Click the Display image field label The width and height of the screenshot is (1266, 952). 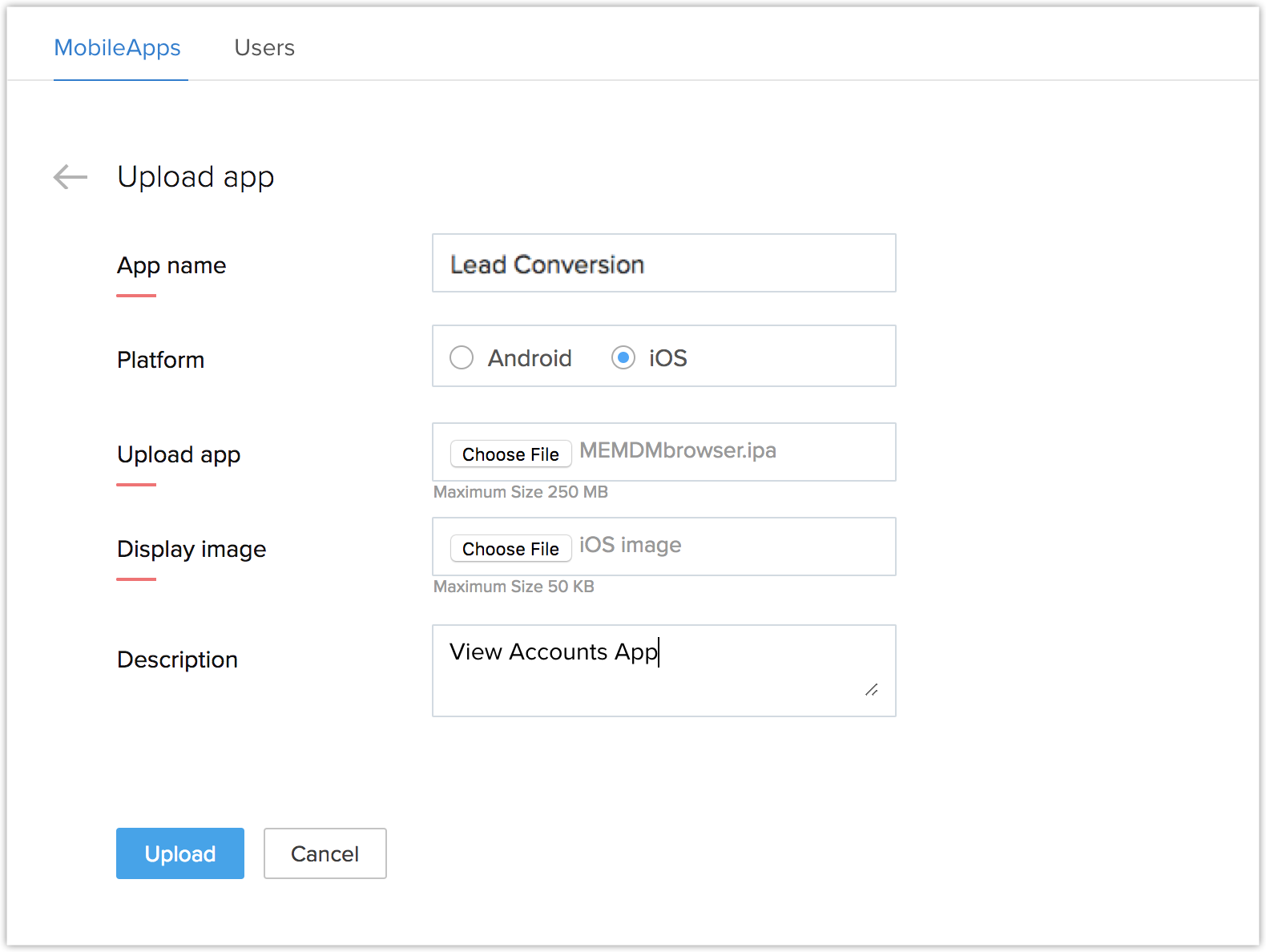pos(192,549)
